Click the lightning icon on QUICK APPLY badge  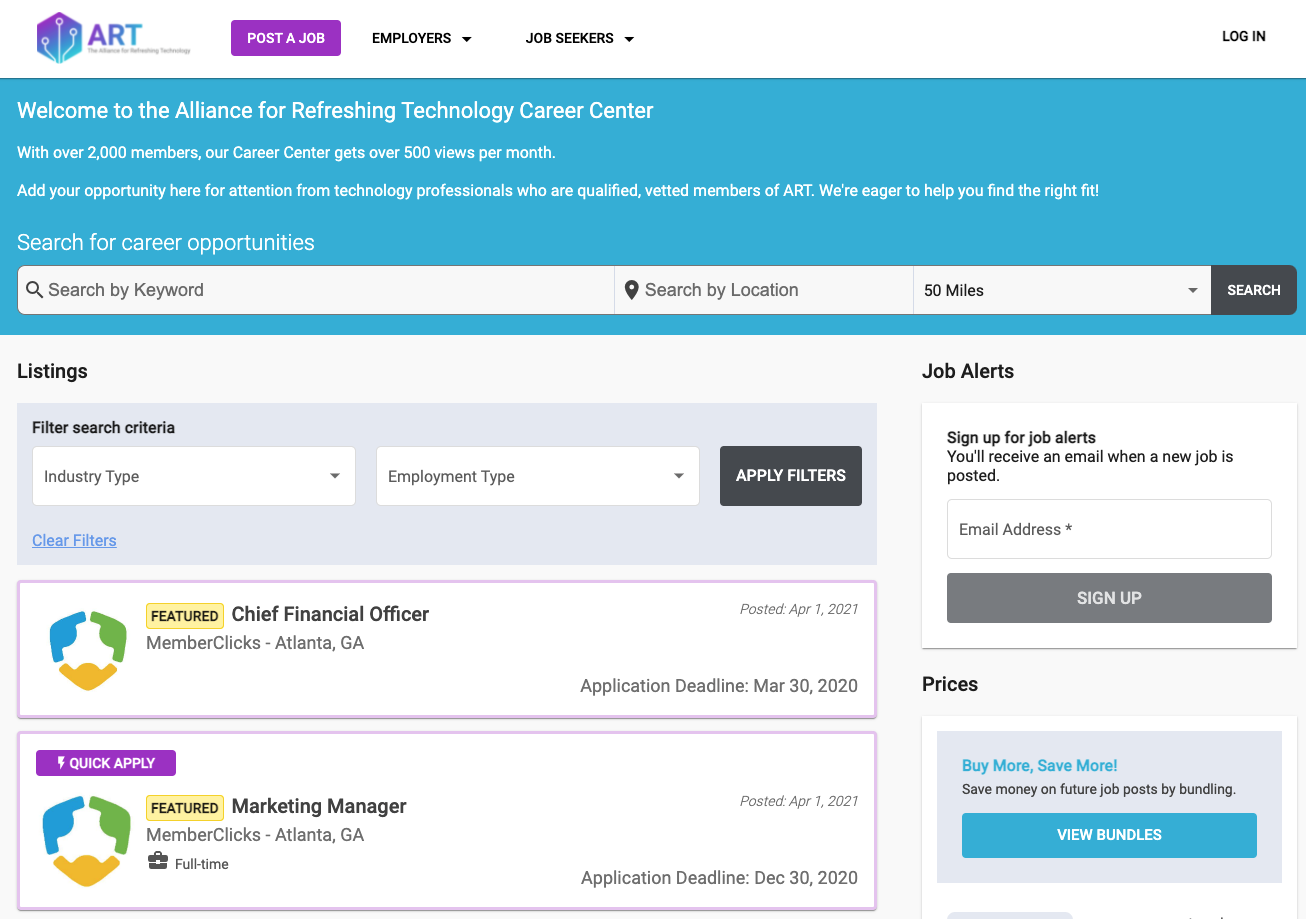61,762
